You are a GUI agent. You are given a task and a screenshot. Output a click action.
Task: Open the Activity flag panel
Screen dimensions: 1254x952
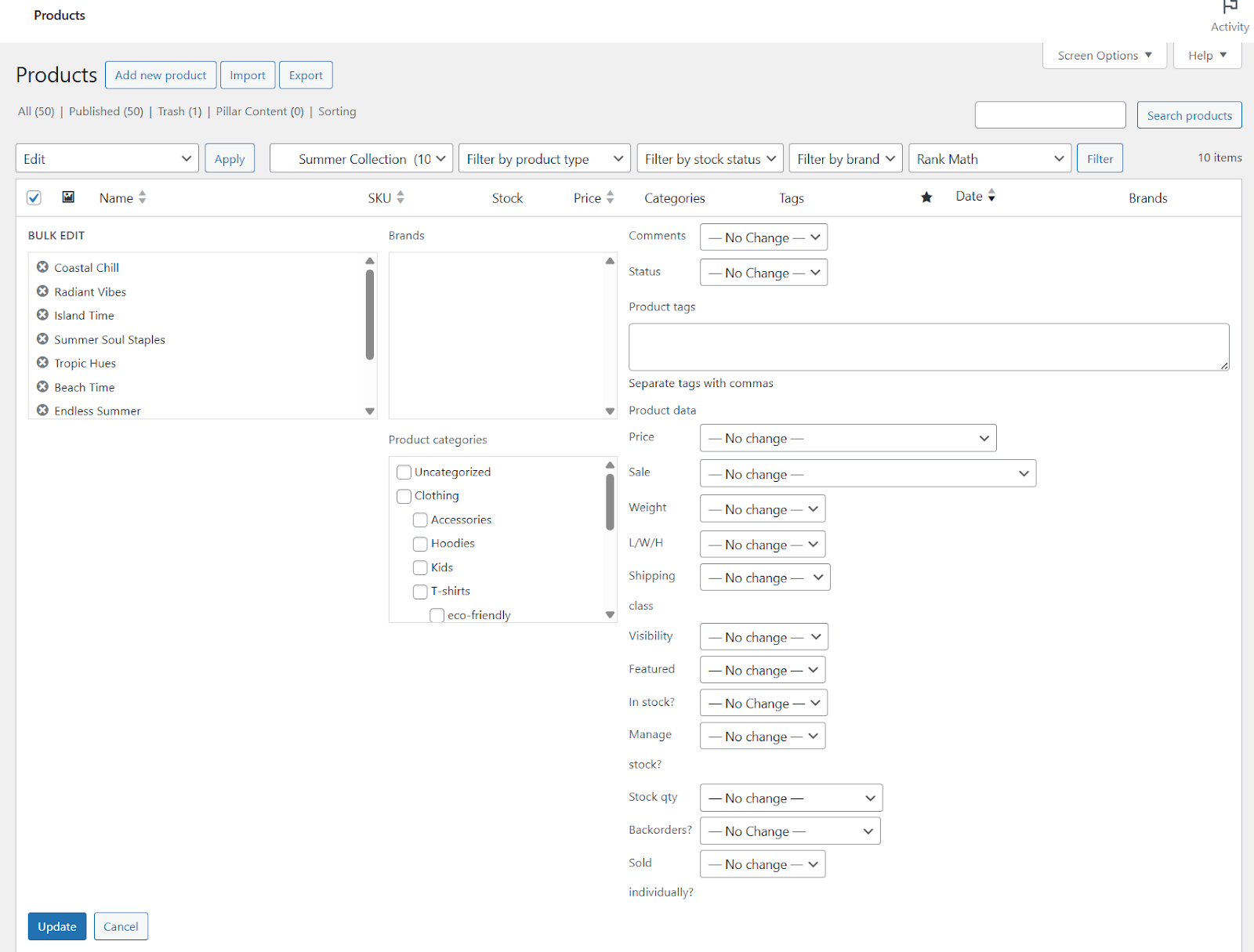pyautogui.click(x=1230, y=16)
